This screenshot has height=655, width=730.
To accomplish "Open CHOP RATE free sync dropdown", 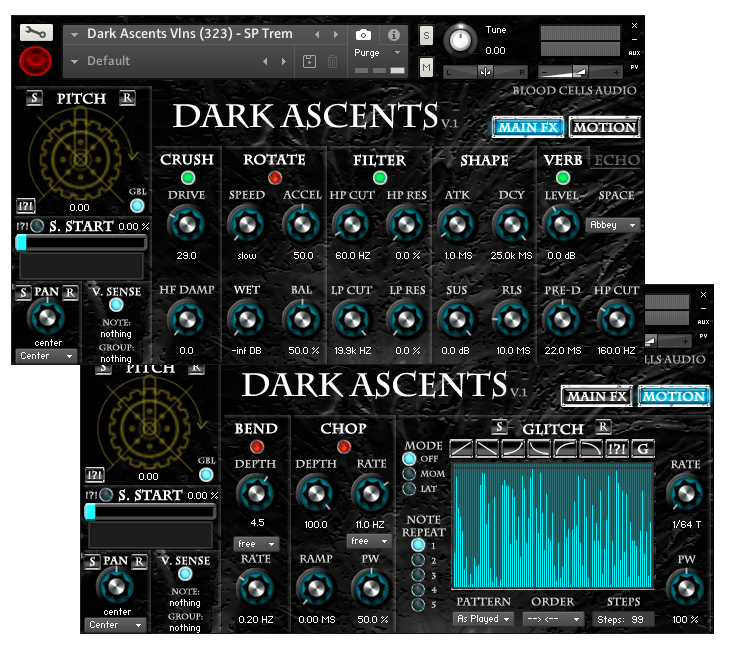I will (x=368, y=541).
